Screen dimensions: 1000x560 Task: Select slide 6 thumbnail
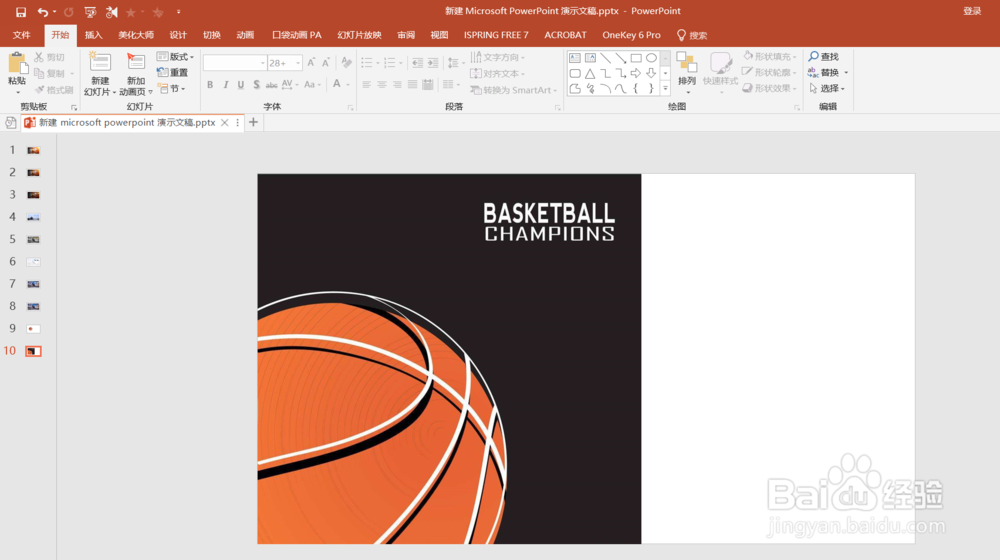click(33, 262)
